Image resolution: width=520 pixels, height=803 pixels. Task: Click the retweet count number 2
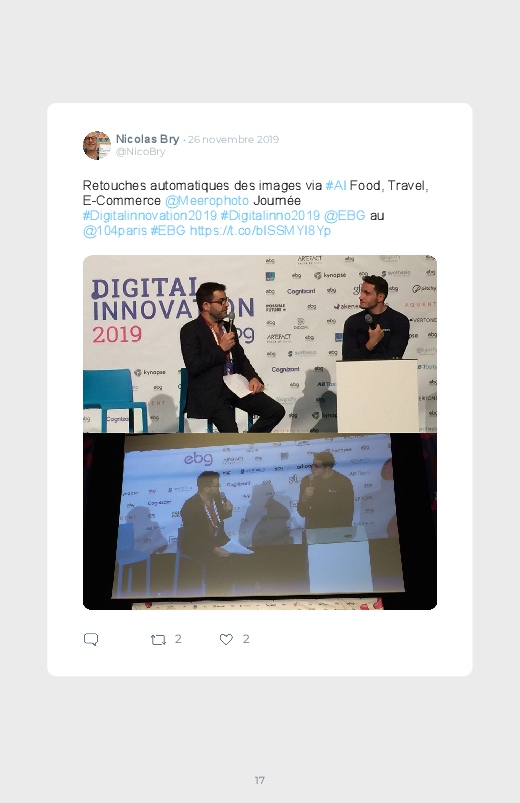178,639
